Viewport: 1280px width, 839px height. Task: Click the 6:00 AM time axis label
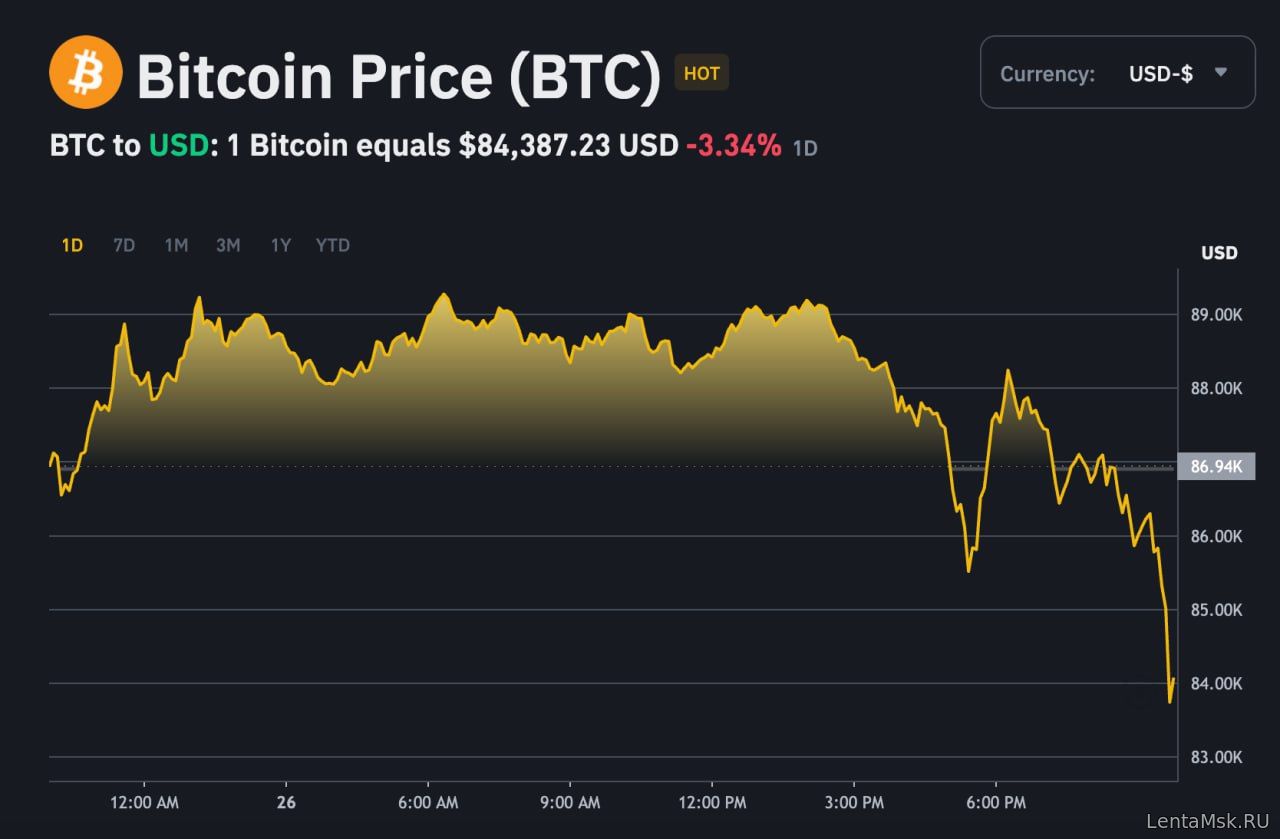(x=428, y=803)
